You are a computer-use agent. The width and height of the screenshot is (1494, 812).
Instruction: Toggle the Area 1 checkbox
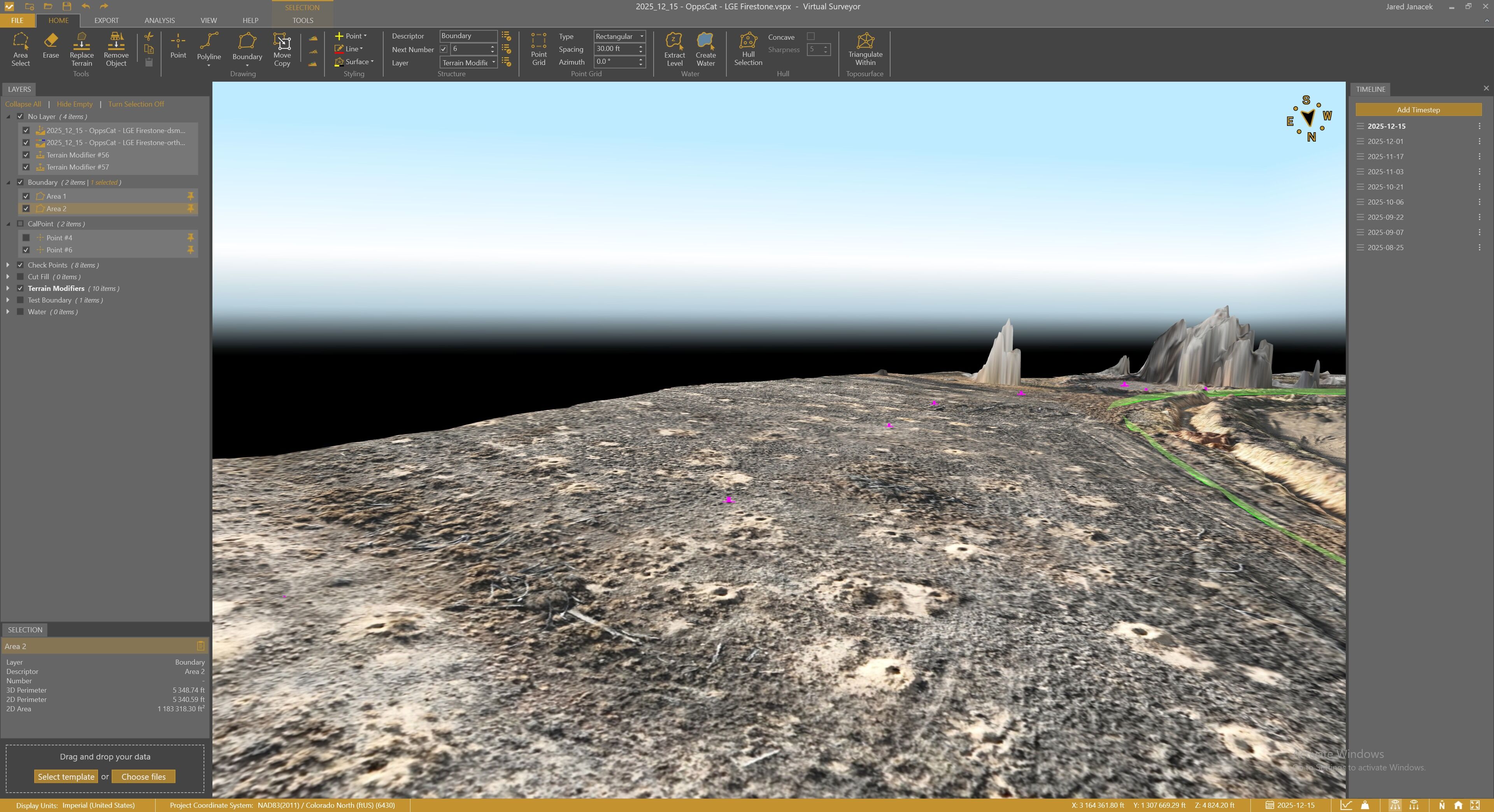click(x=26, y=196)
